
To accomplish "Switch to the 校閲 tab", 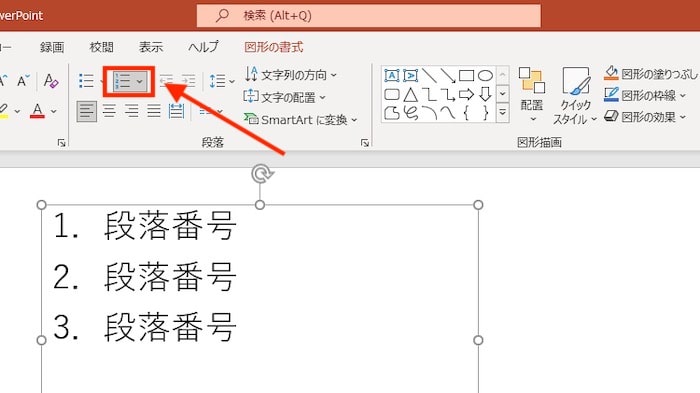I will tap(101, 47).
